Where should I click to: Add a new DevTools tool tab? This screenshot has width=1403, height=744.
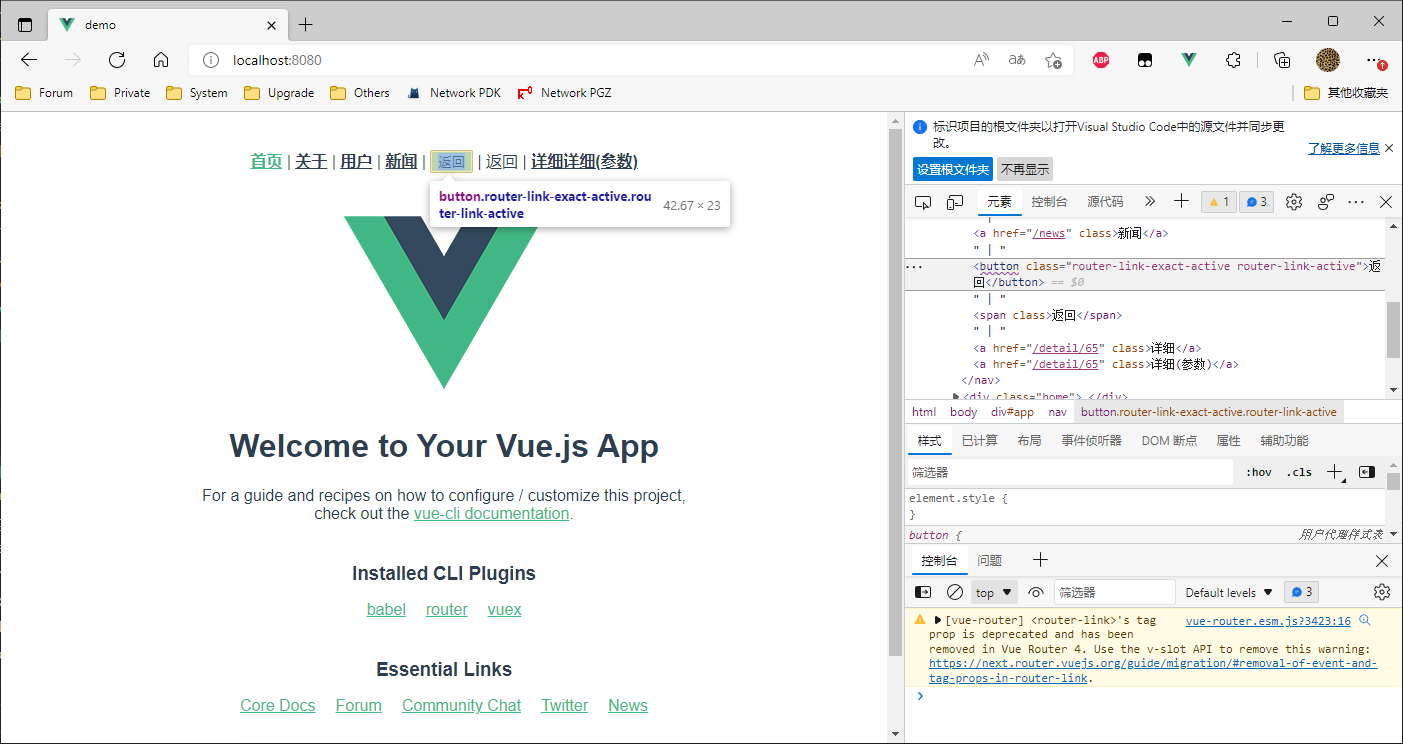pos(1181,201)
